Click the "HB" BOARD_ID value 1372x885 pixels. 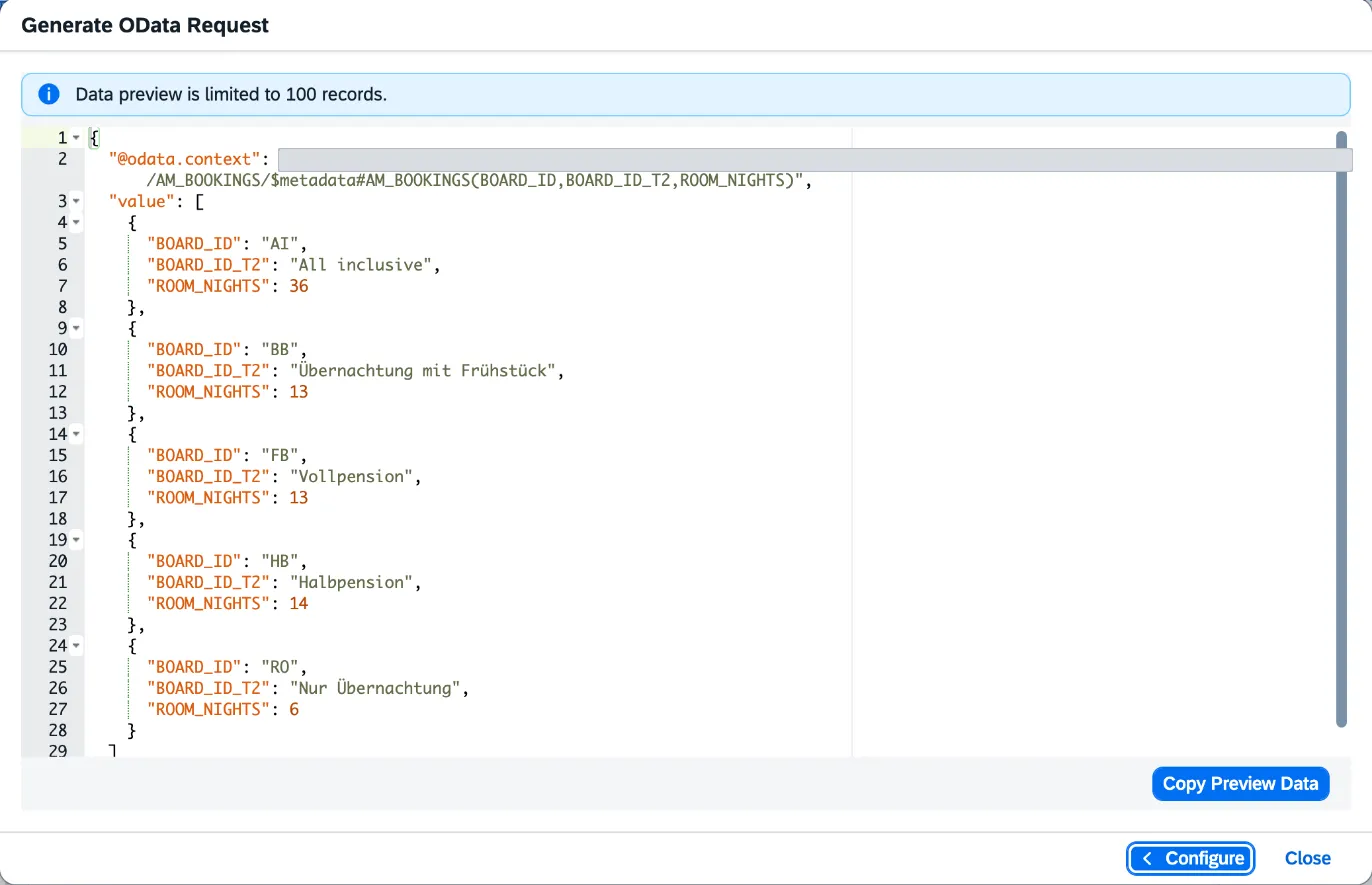coord(279,562)
